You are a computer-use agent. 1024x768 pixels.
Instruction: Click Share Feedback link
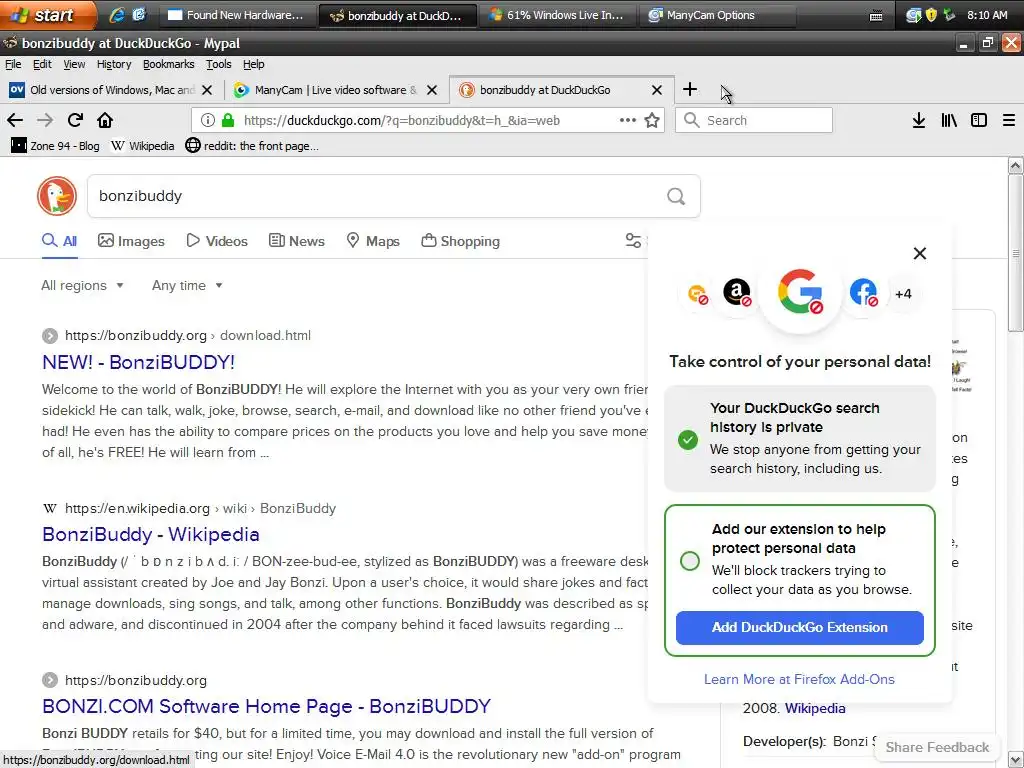point(937,747)
